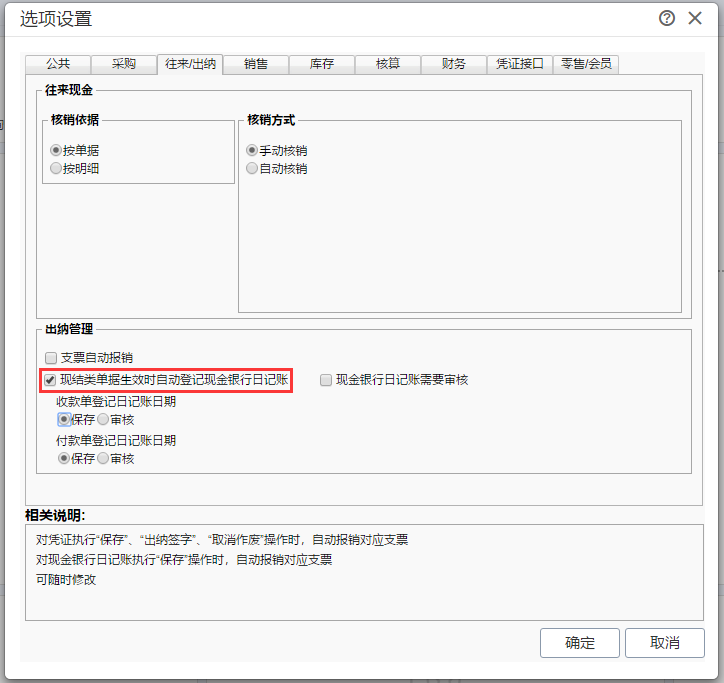Open the 零售/会员 tab
Image resolution: width=724 pixels, height=683 pixels.
(x=586, y=64)
